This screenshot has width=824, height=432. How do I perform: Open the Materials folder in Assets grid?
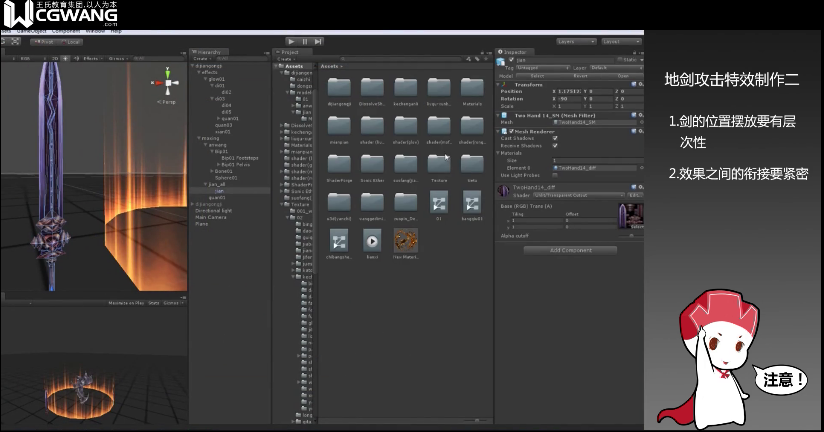coord(472,88)
